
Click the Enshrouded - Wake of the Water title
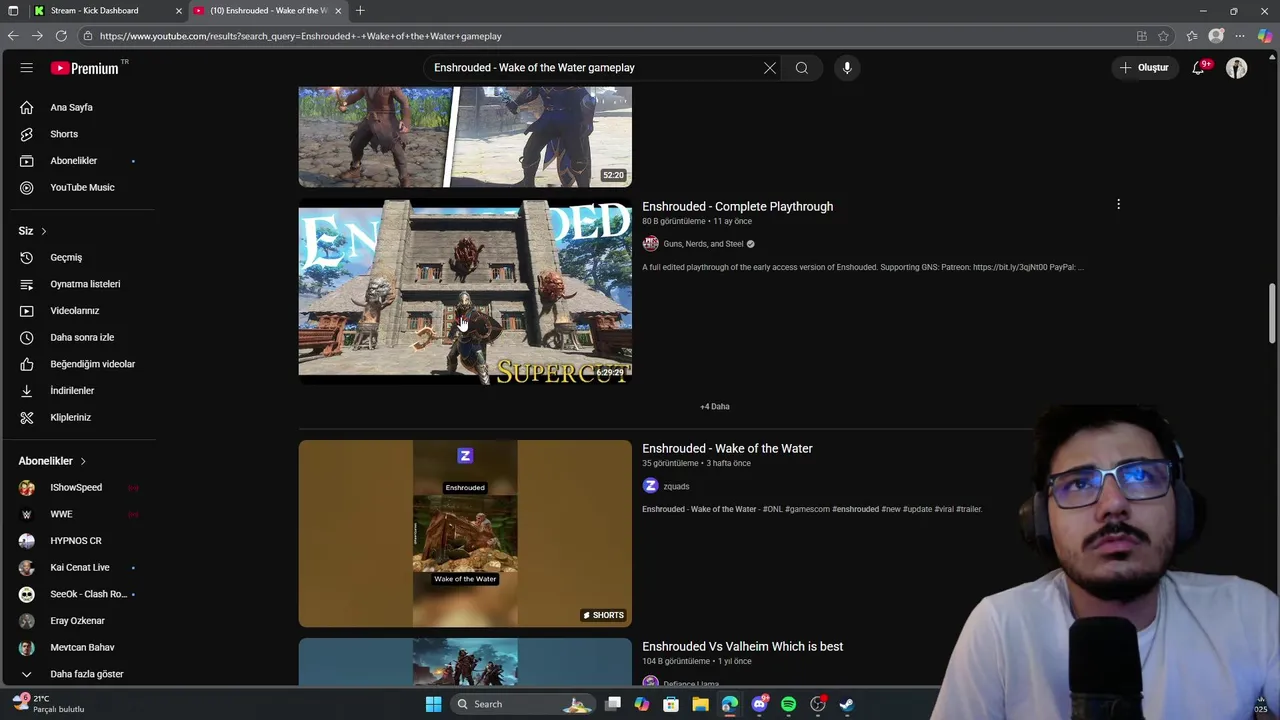727,448
